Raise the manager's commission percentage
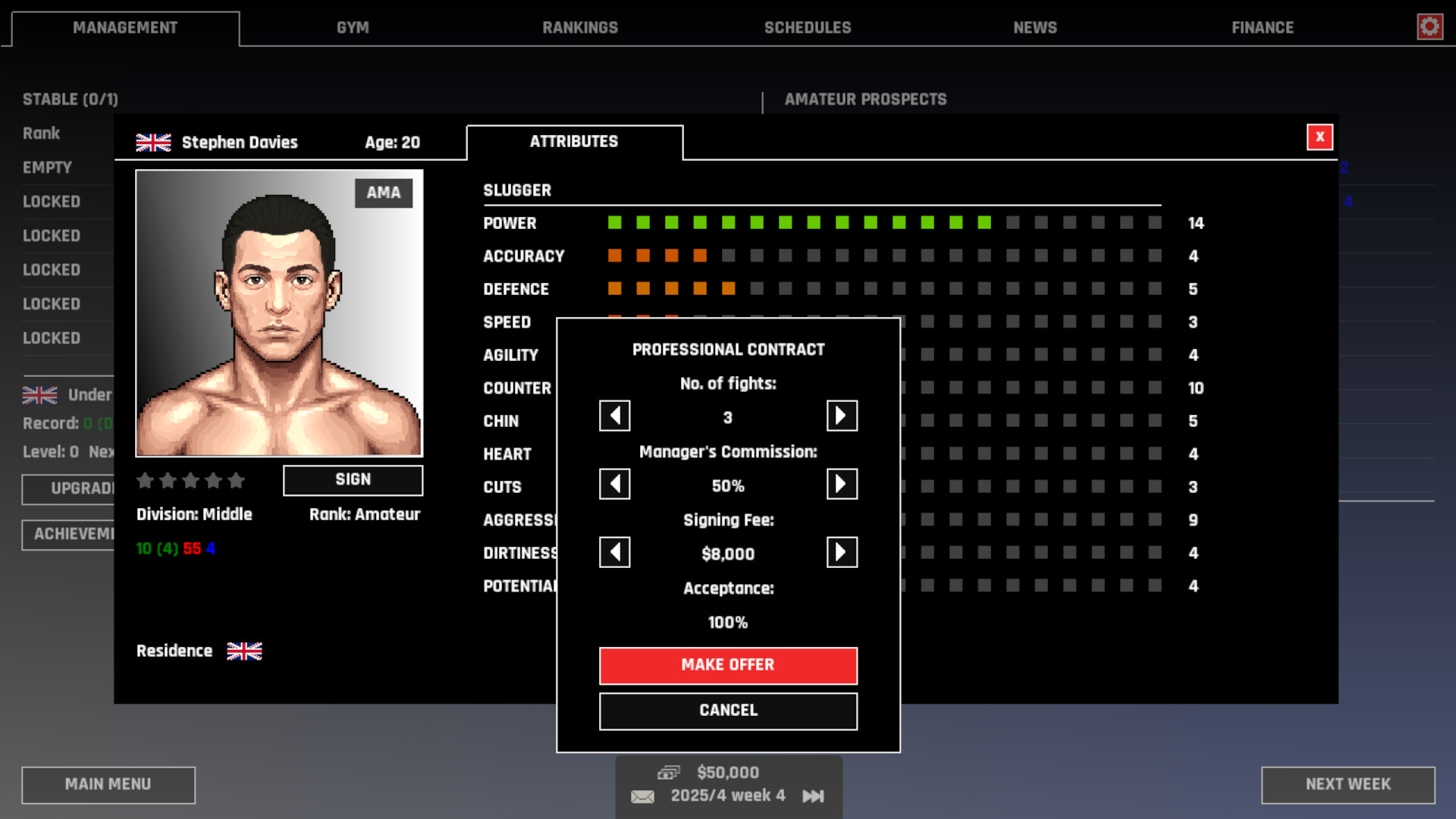This screenshot has height=819, width=1456. click(842, 484)
